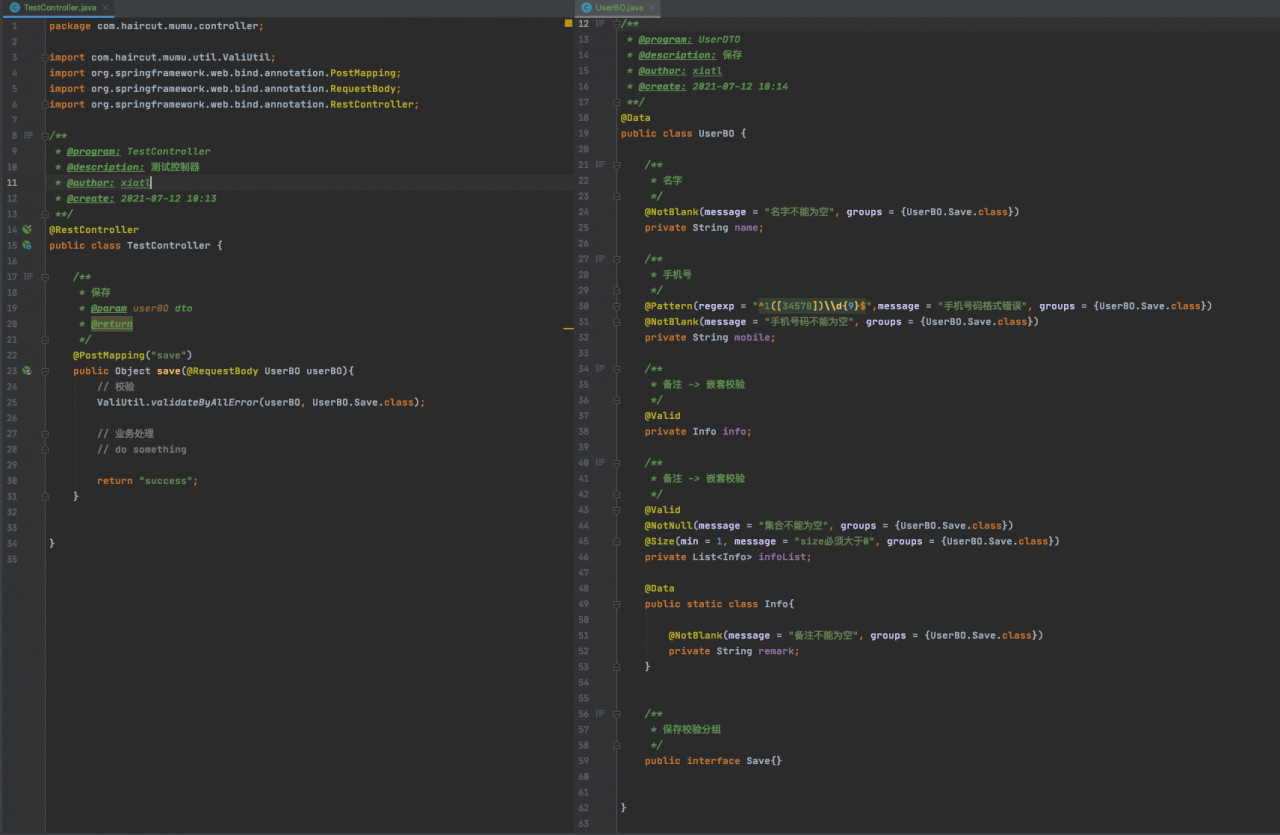Click 'ValiUtil.validateByAllError' method call
The image size is (1280, 835).
(178, 402)
